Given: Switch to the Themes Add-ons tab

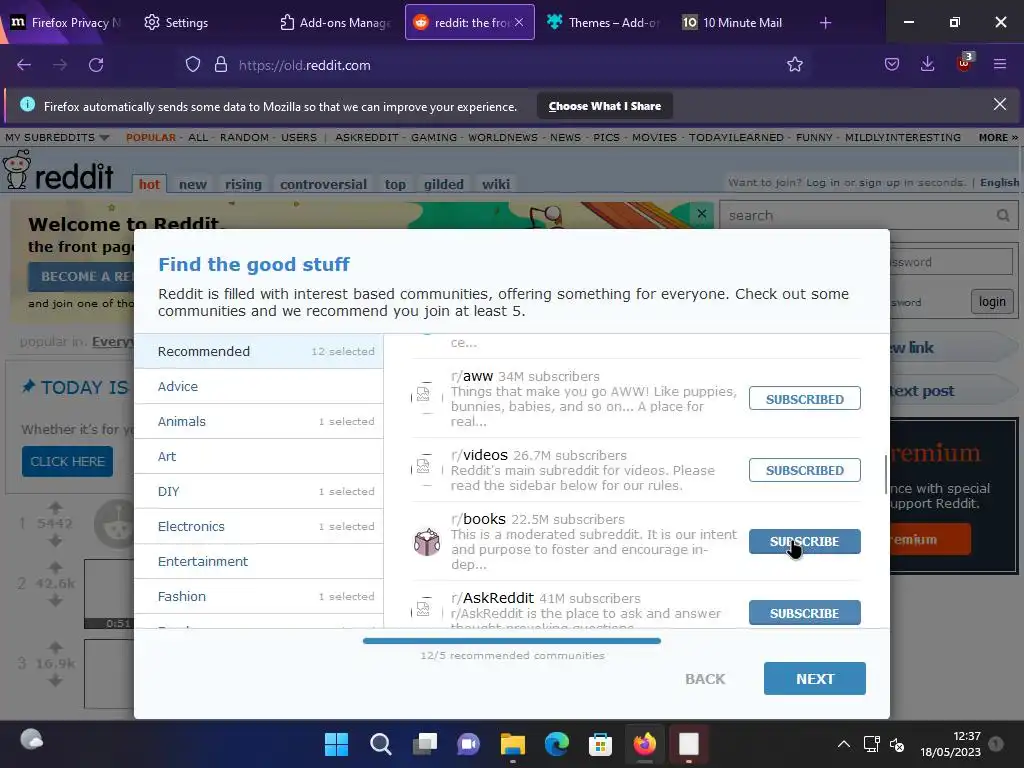Looking at the screenshot, I should pyautogui.click(x=605, y=22).
